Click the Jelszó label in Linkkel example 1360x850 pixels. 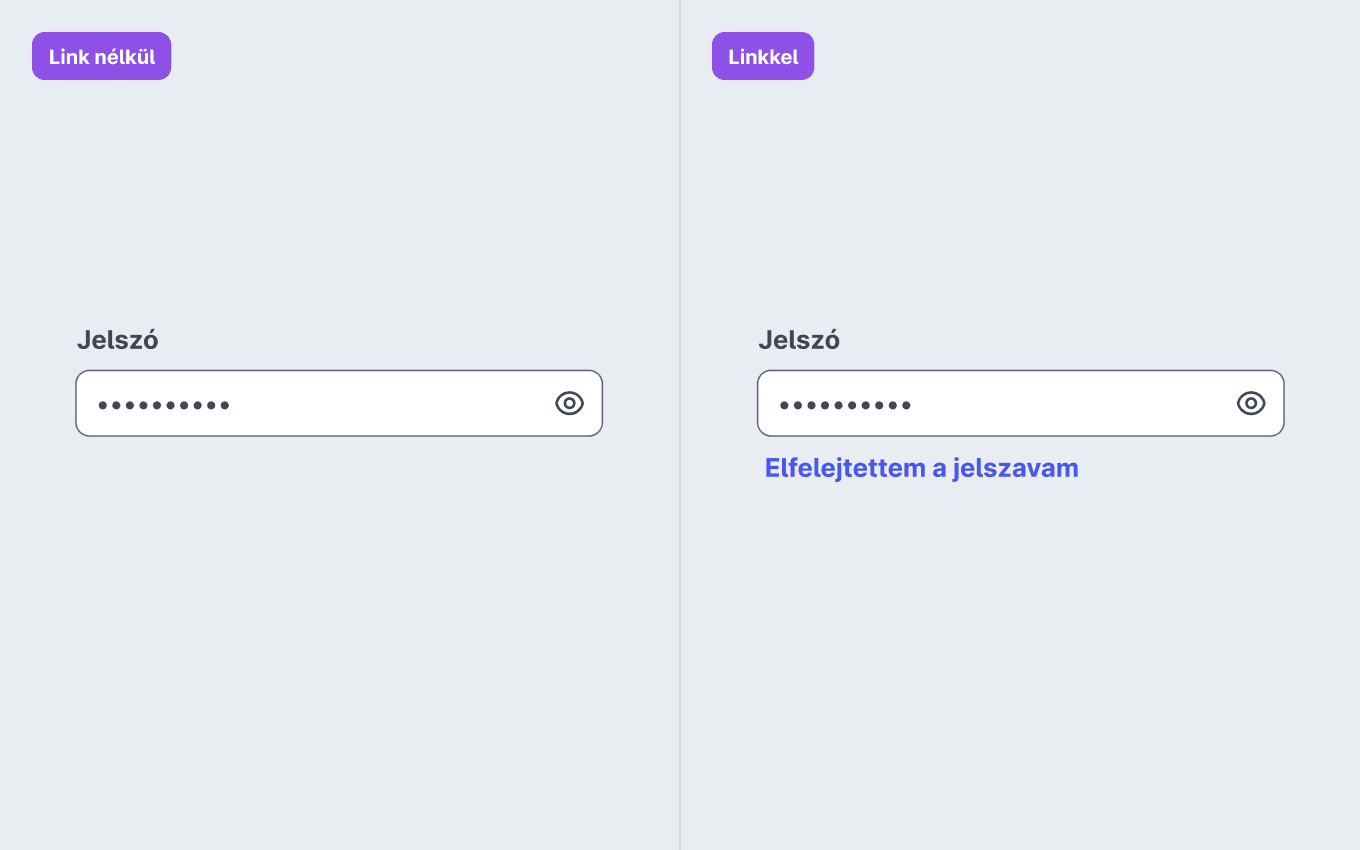click(x=799, y=340)
